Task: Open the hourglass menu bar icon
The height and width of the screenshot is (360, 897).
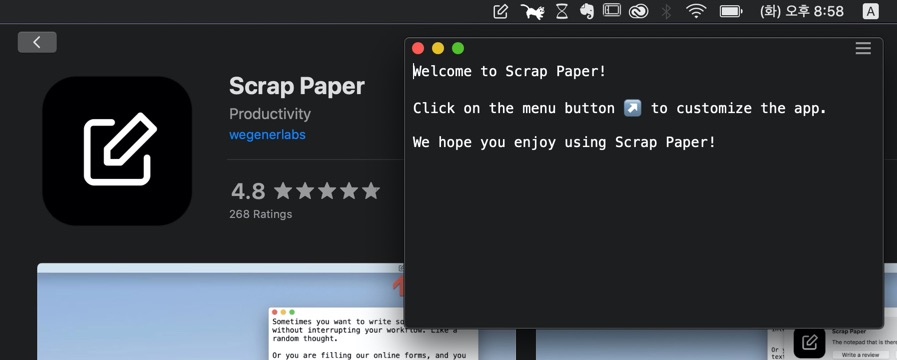Action: click(x=562, y=11)
